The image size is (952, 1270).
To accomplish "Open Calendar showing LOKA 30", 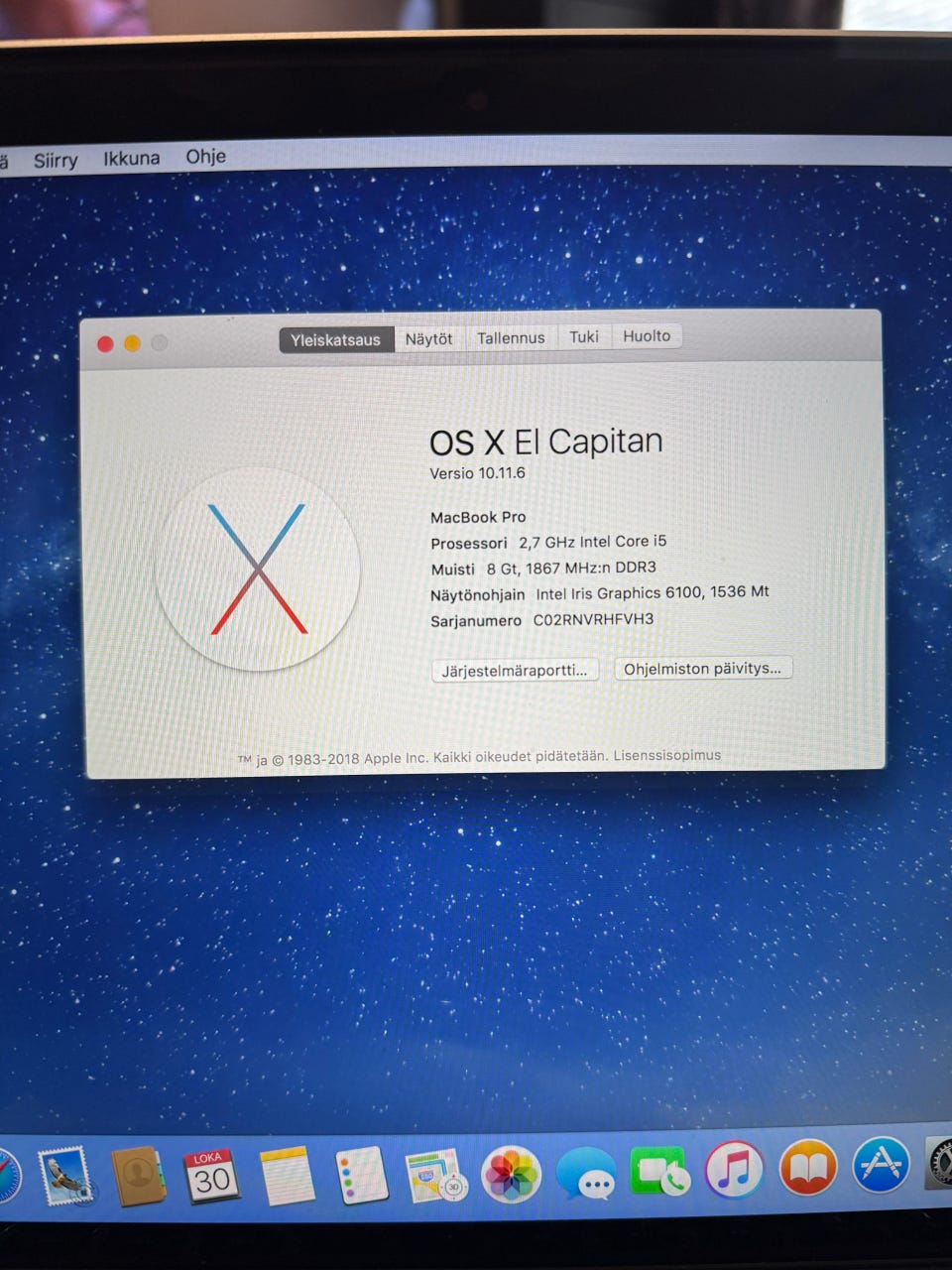I will pos(211,1177).
